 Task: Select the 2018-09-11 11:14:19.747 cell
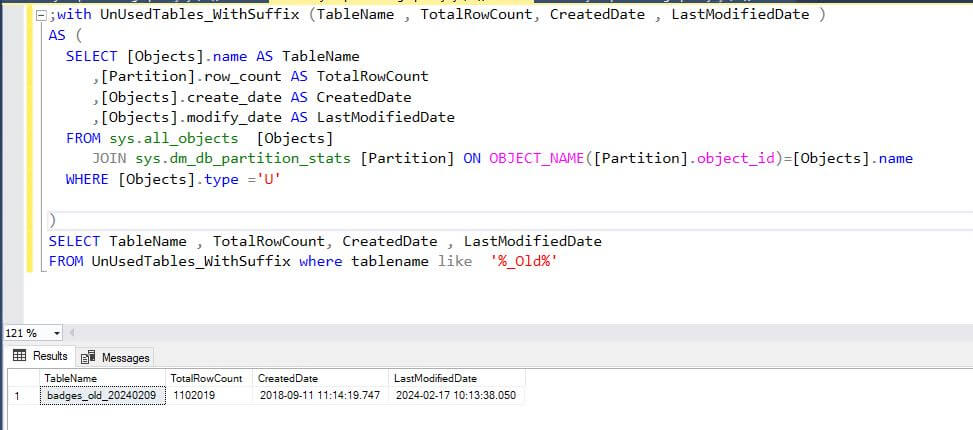[321, 395]
